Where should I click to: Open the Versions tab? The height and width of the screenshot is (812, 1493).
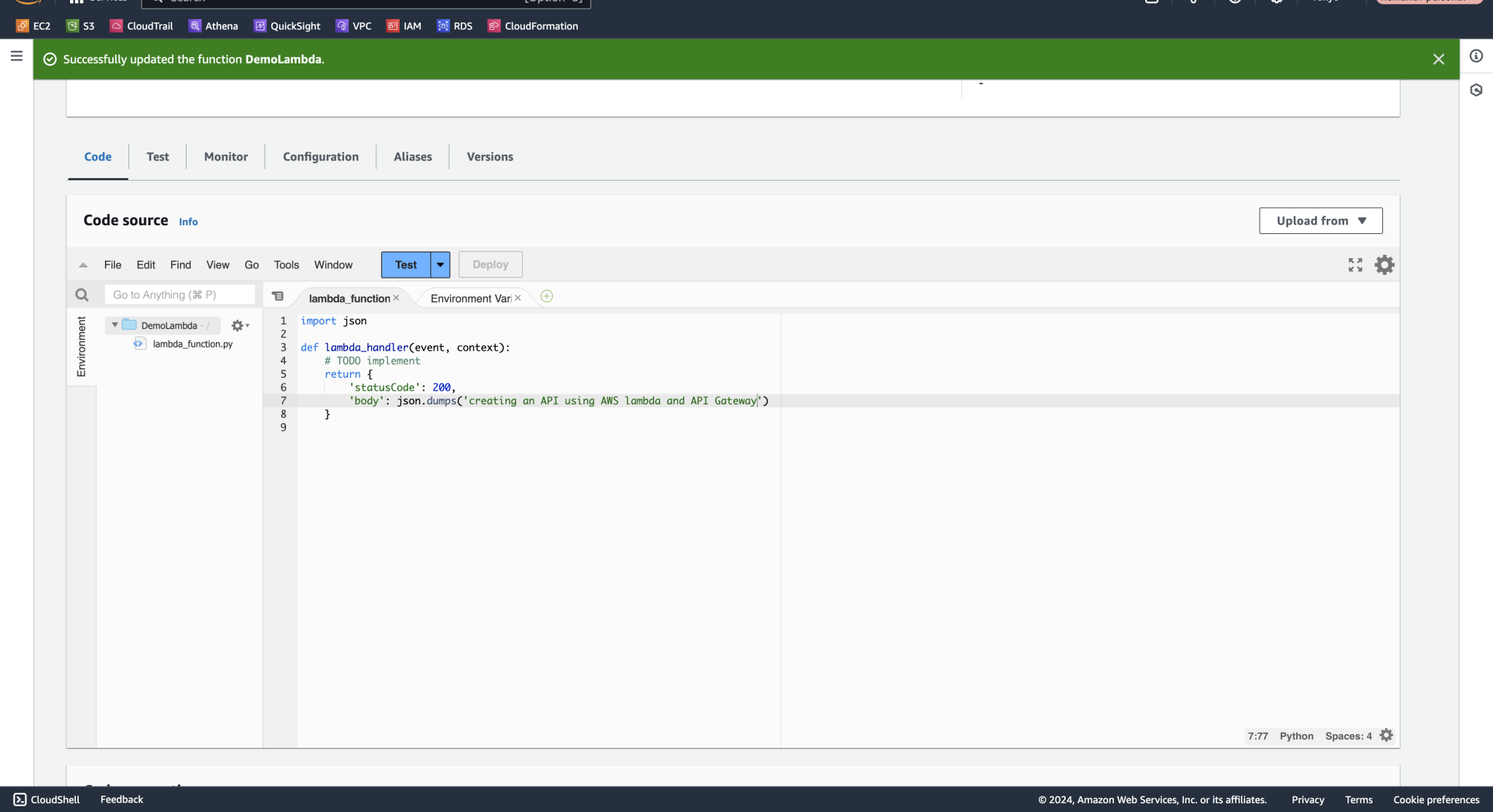pos(490,157)
